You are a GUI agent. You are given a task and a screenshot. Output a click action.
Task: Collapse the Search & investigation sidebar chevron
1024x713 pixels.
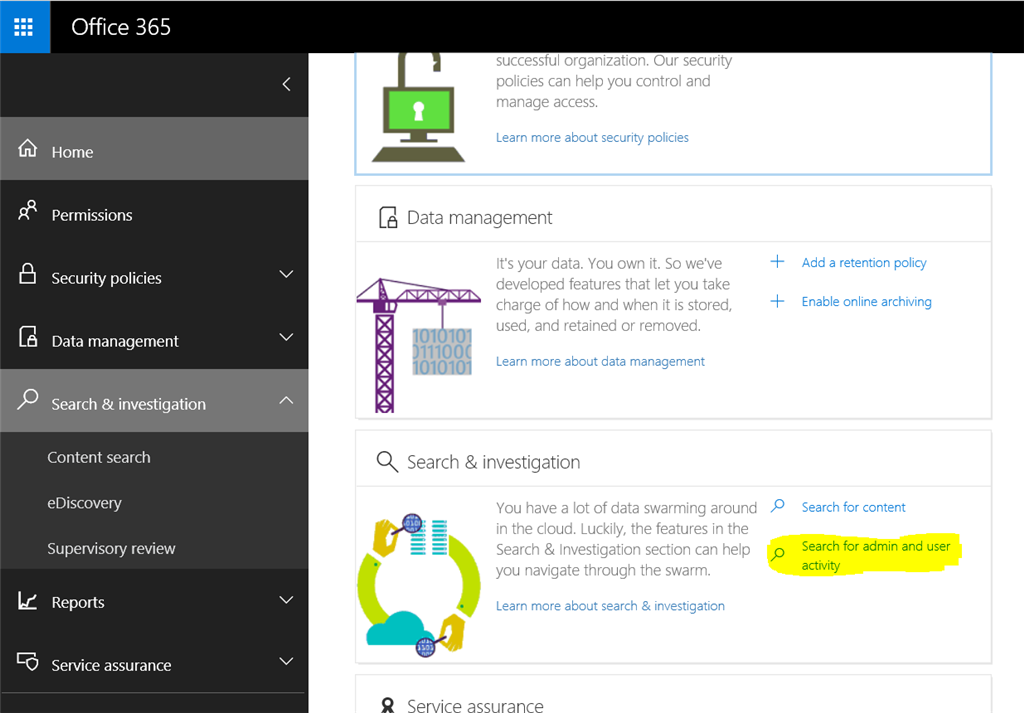(286, 400)
